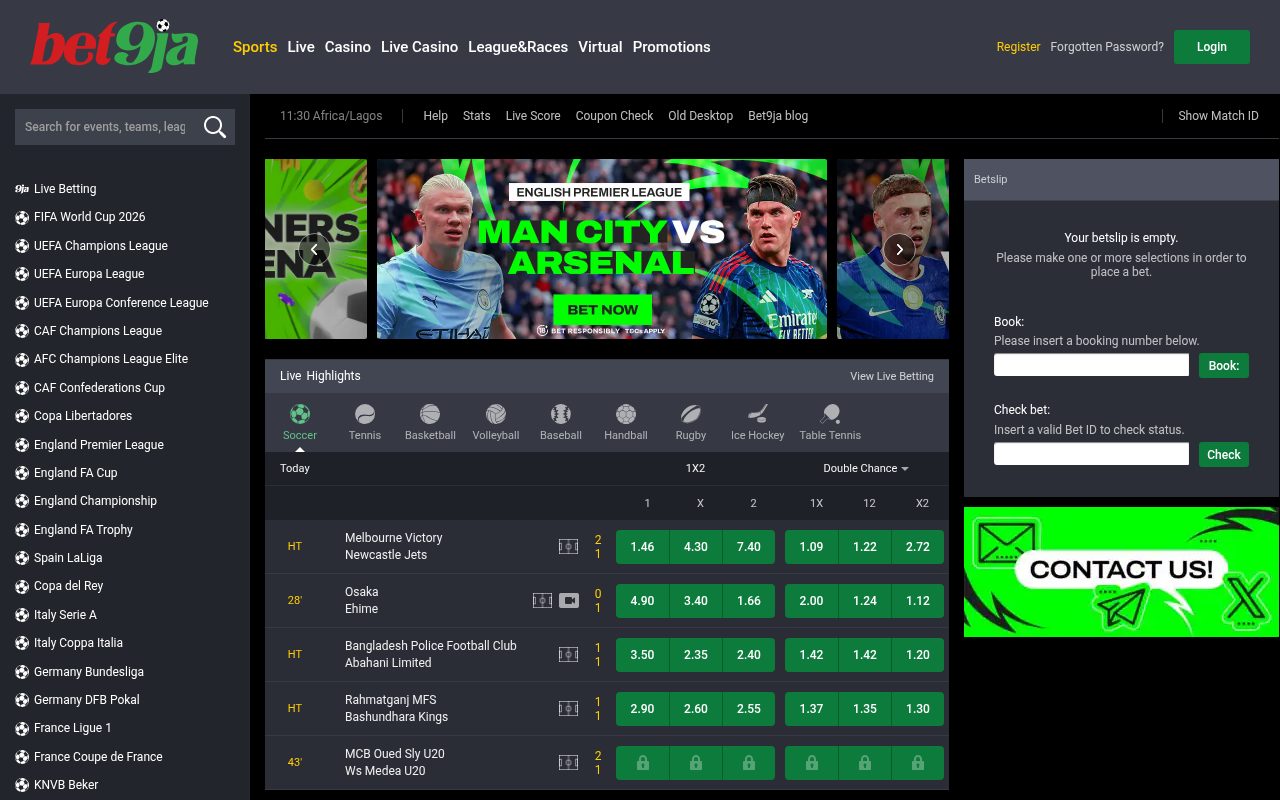Click the Contact Us green banner
The width and height of the screenshot is (1280, 800).
tap(1120, 571)
